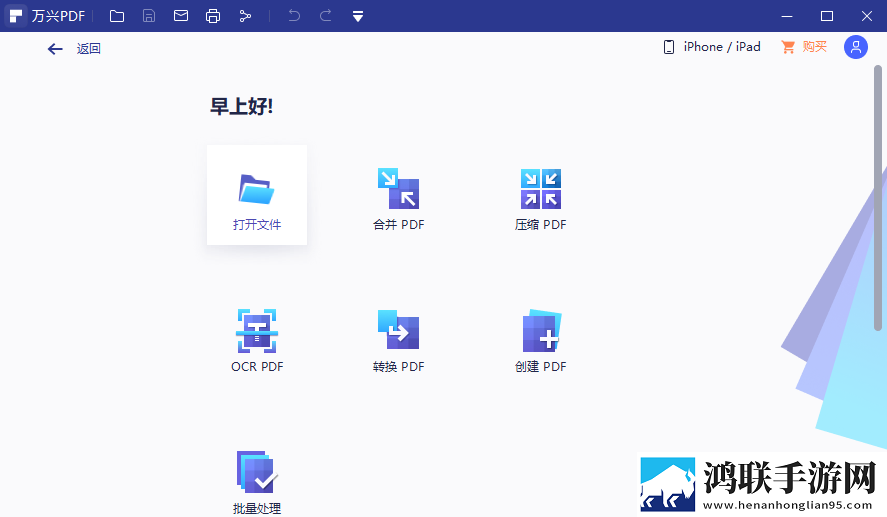Click the 压缩 PDF label

(x=540, y=225)
